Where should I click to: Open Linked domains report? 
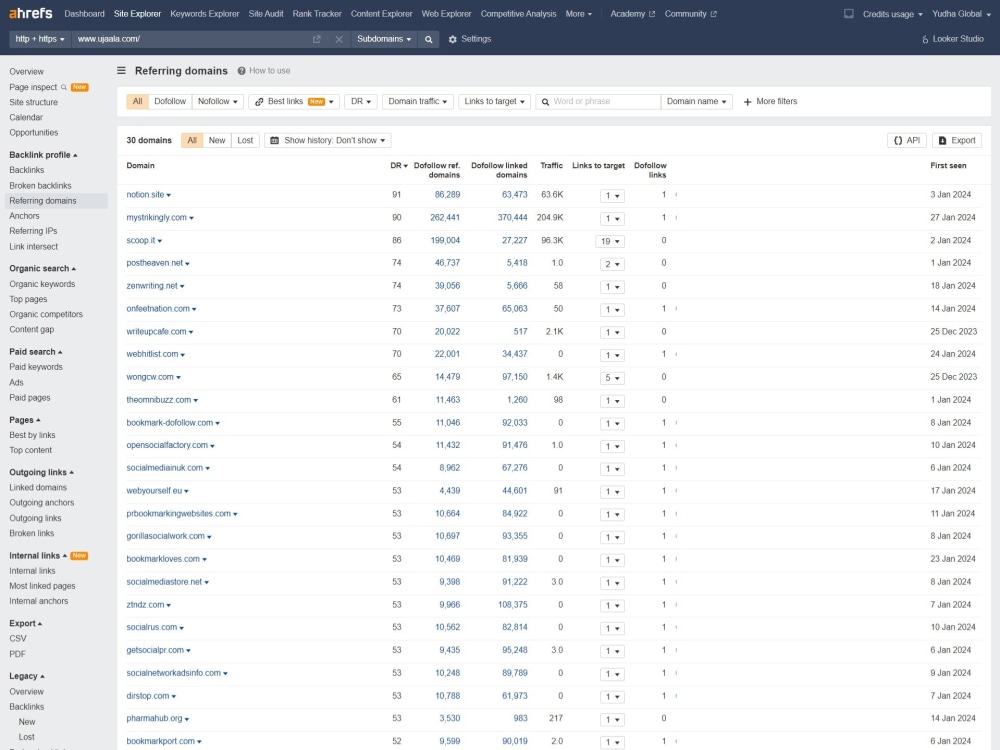tap(38, 487)
